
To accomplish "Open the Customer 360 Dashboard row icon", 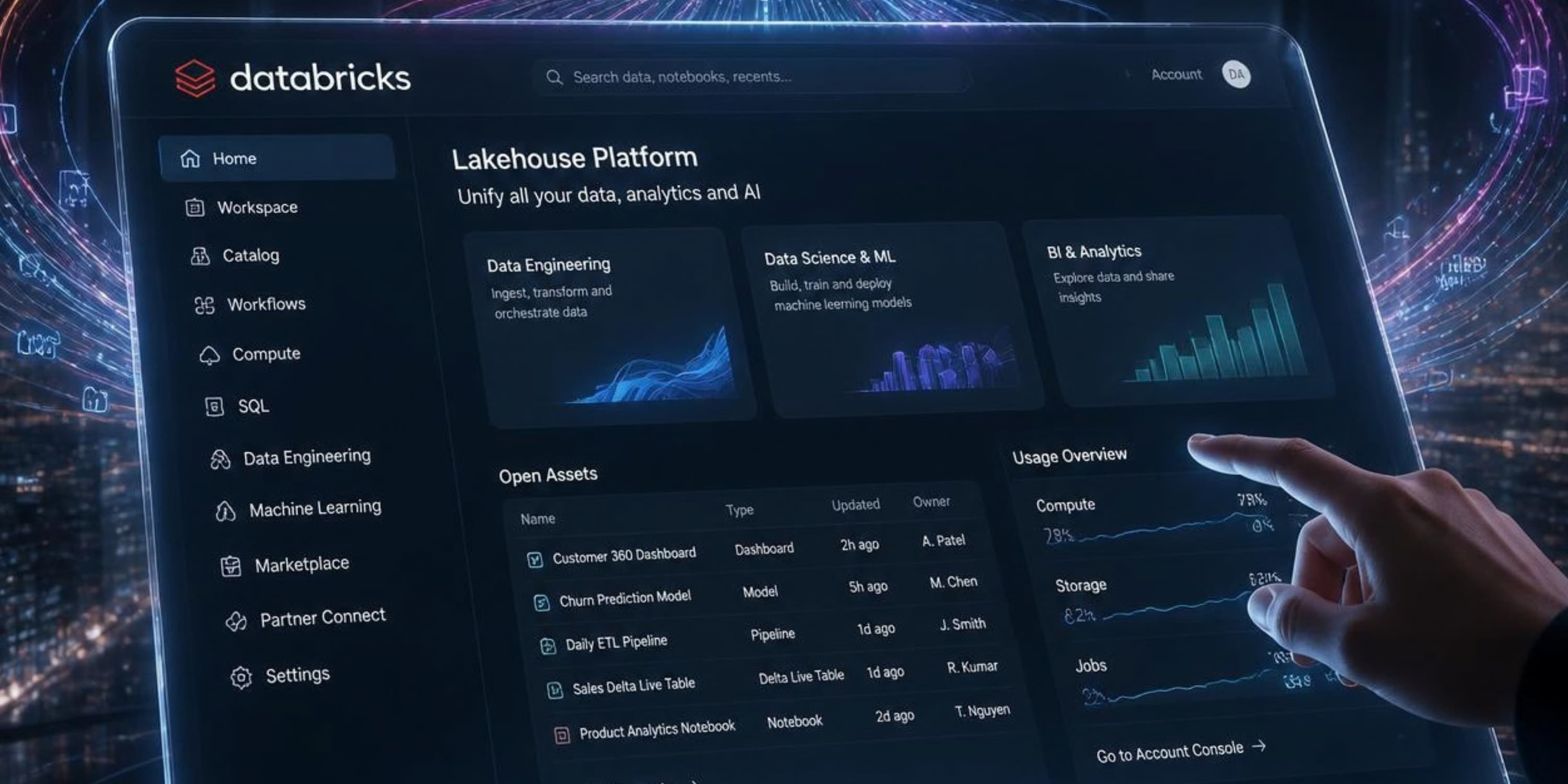I will (535, 559).
